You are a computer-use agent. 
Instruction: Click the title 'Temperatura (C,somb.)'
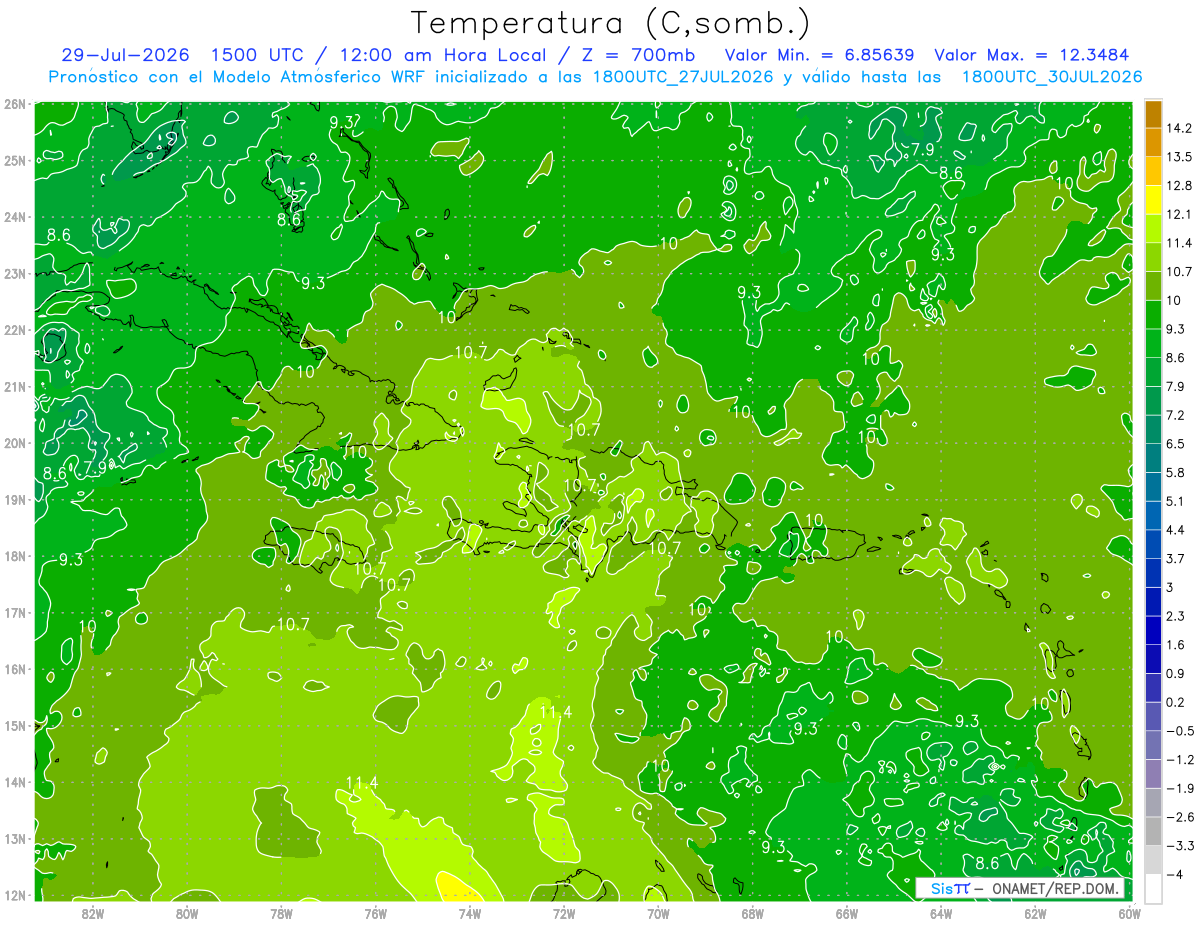click(x=611, y=23)
